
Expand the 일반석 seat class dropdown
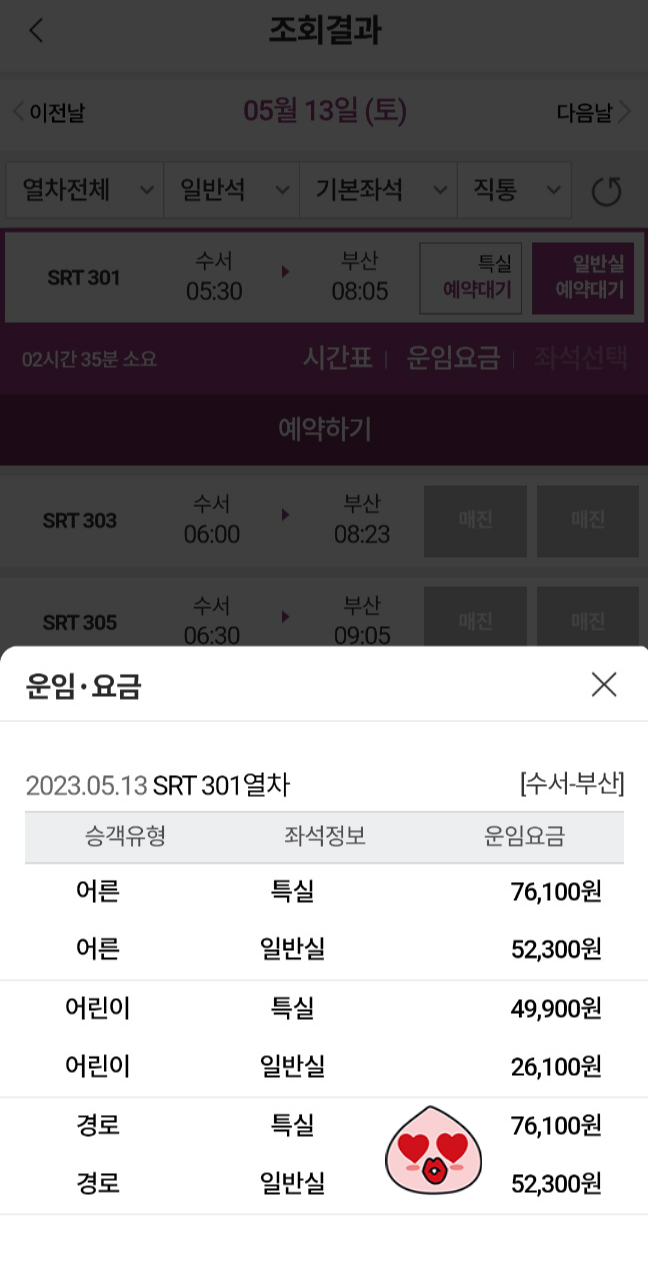point(232,190)
